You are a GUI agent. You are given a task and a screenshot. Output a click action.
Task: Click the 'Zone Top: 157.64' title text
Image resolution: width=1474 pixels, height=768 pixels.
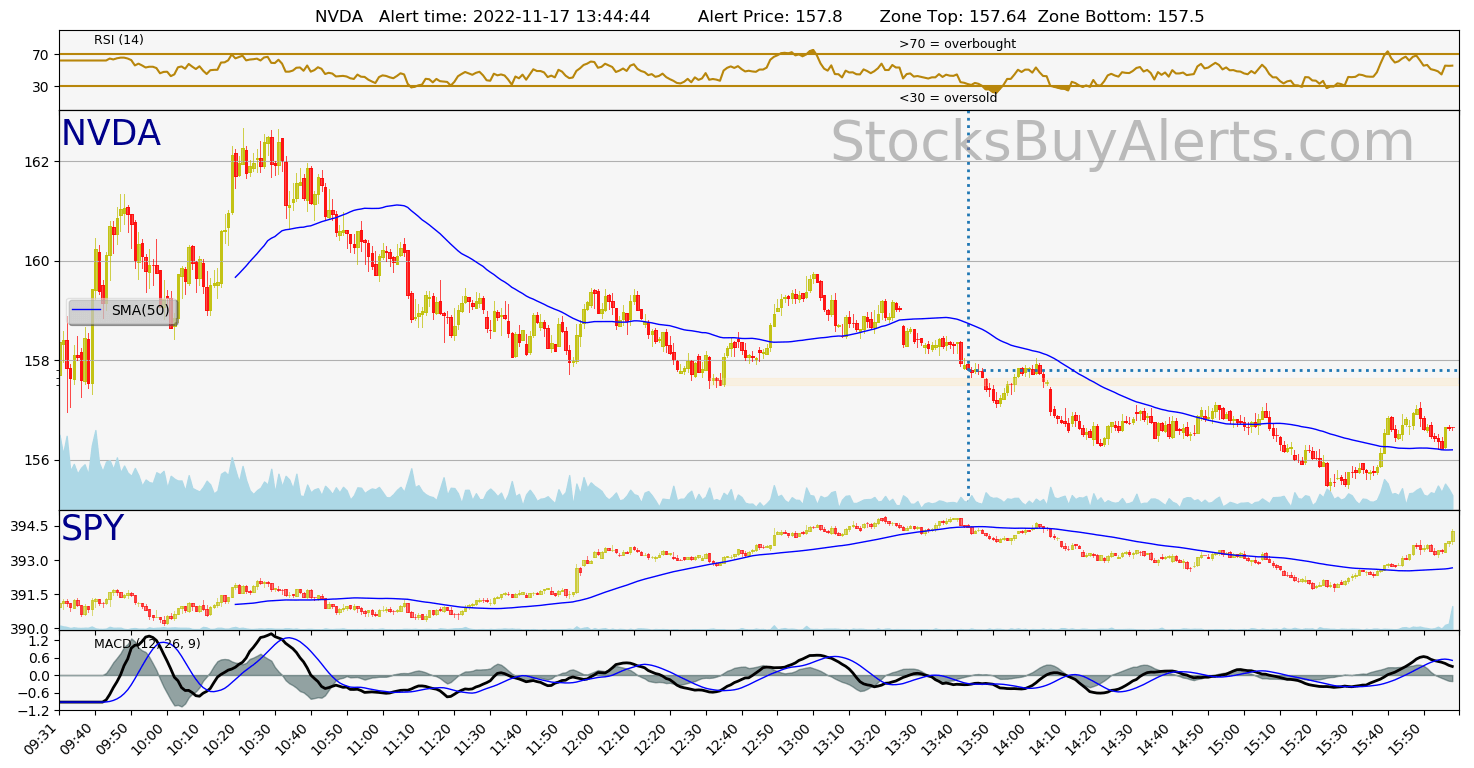(953, 17)
